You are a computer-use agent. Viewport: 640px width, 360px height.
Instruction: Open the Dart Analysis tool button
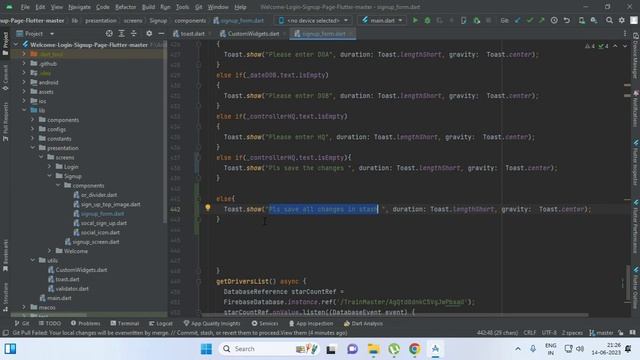363,323
